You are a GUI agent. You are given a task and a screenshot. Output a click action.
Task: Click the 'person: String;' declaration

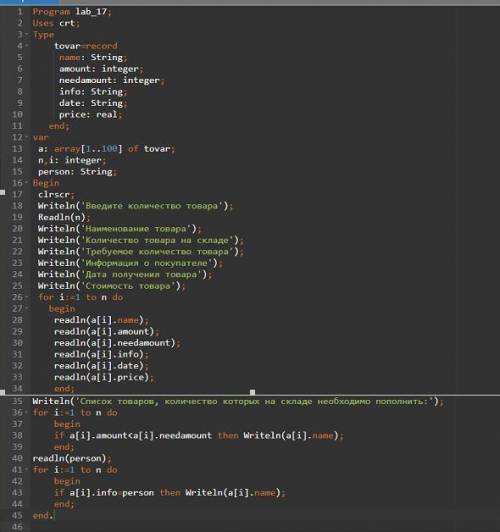pos(77,172)
